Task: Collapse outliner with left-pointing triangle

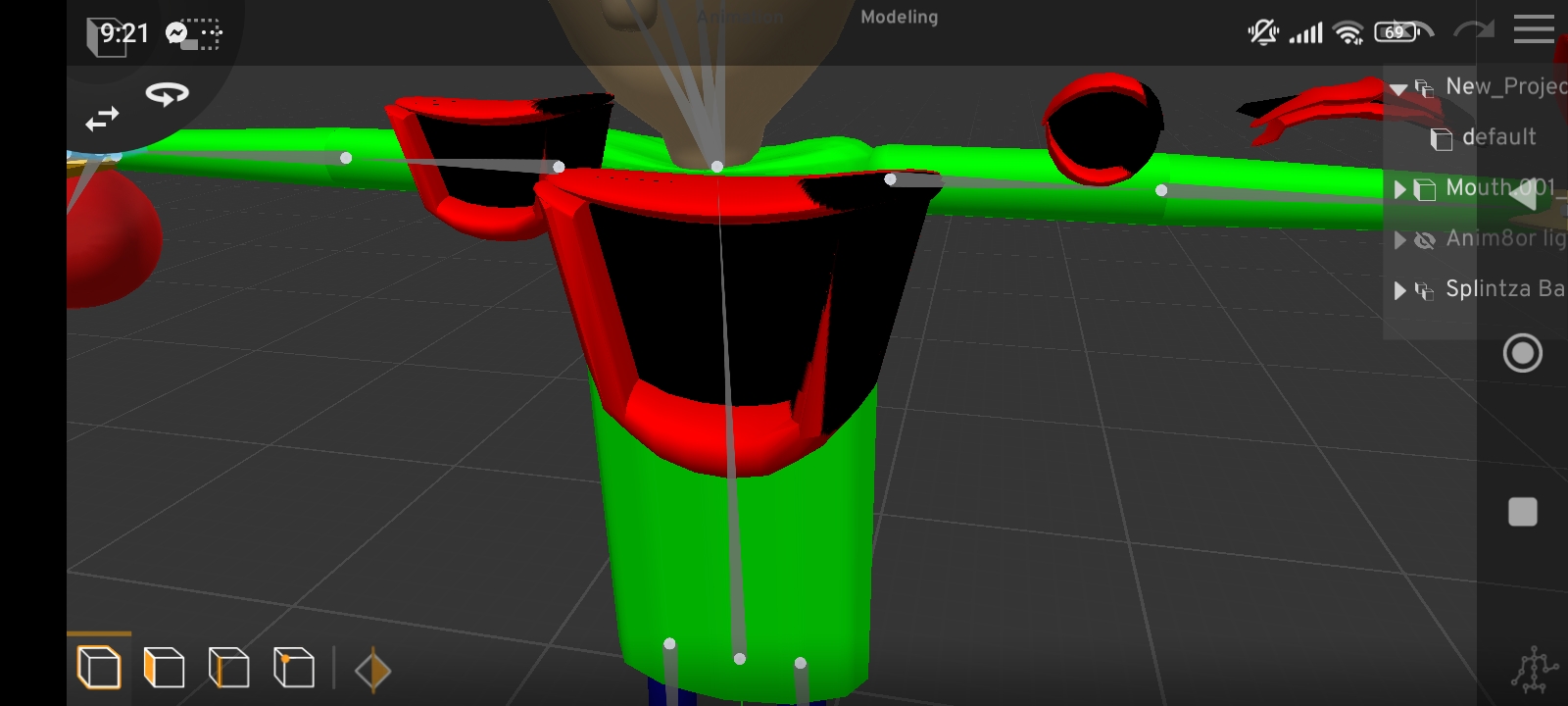Action: [1524, 195]
